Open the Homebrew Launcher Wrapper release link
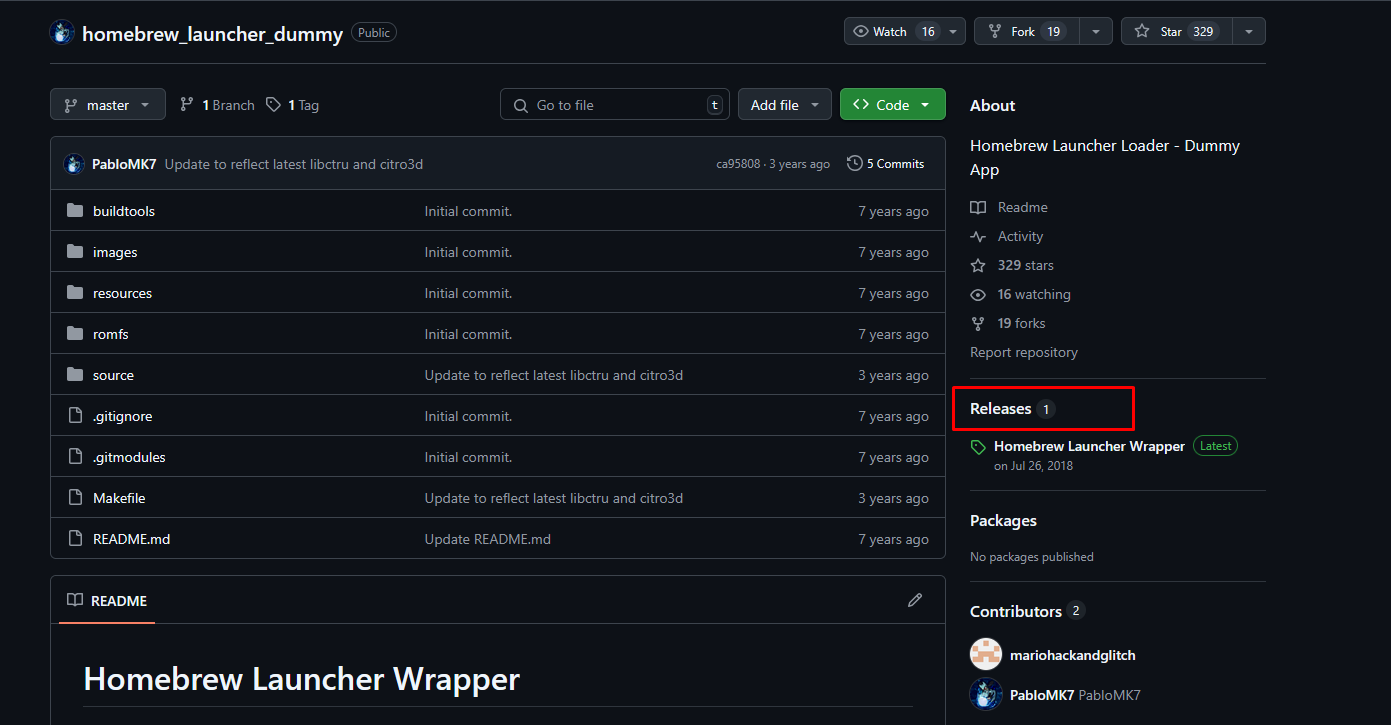This screenshot has height=725, width=1391. [1089, 446]
